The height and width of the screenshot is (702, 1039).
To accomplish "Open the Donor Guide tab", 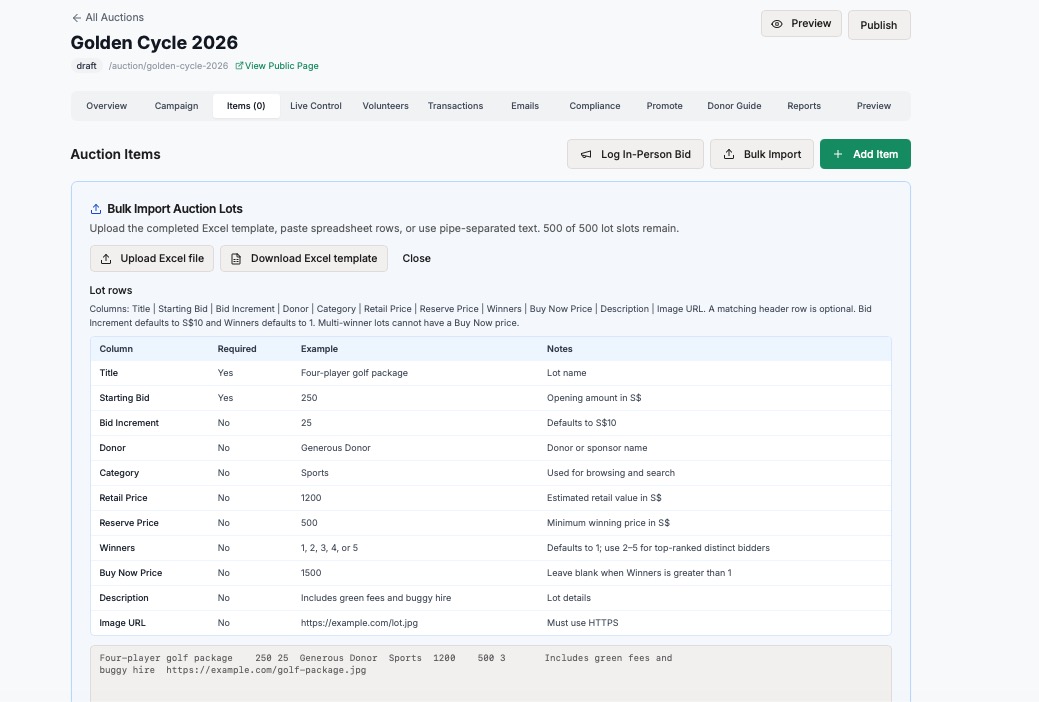I will 734,106.
